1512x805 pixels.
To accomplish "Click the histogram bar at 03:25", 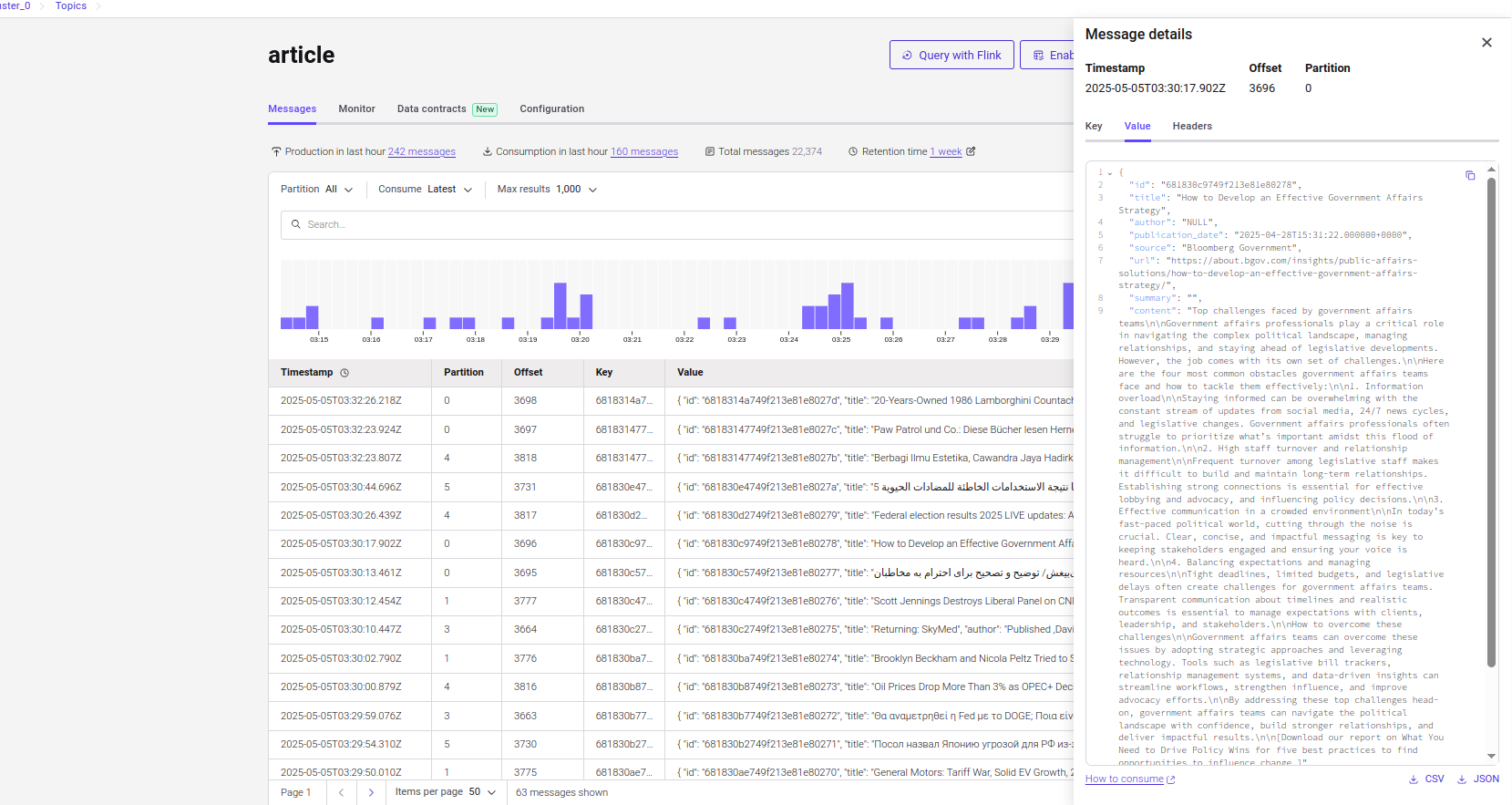I will pyautogui.click(x=847, y=306).
